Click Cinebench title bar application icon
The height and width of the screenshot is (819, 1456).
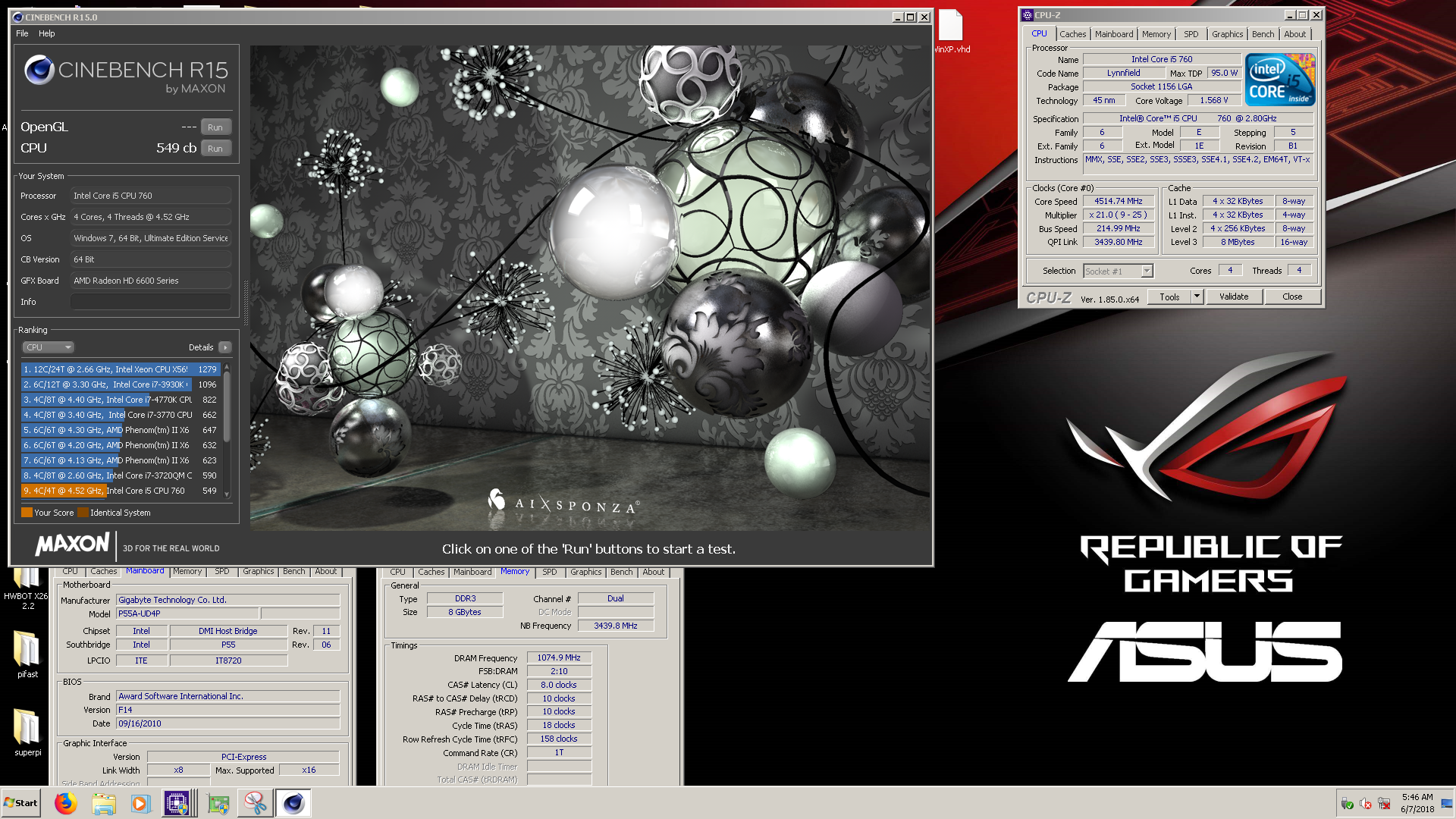18,17
